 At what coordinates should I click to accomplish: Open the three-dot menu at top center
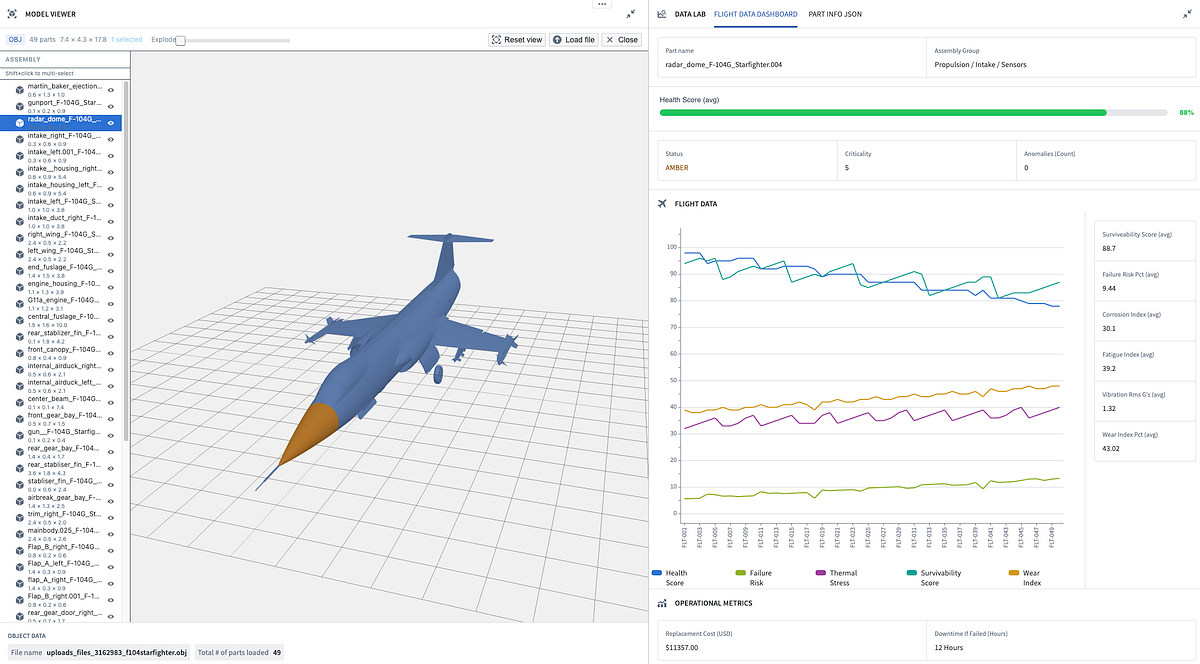(x=601, y=4)
